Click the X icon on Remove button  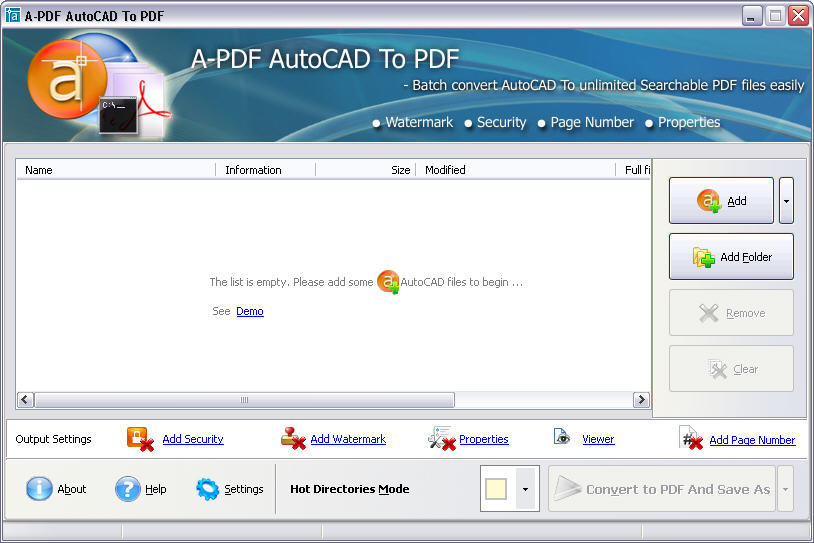pyautogui.click(x=709, y=313)
